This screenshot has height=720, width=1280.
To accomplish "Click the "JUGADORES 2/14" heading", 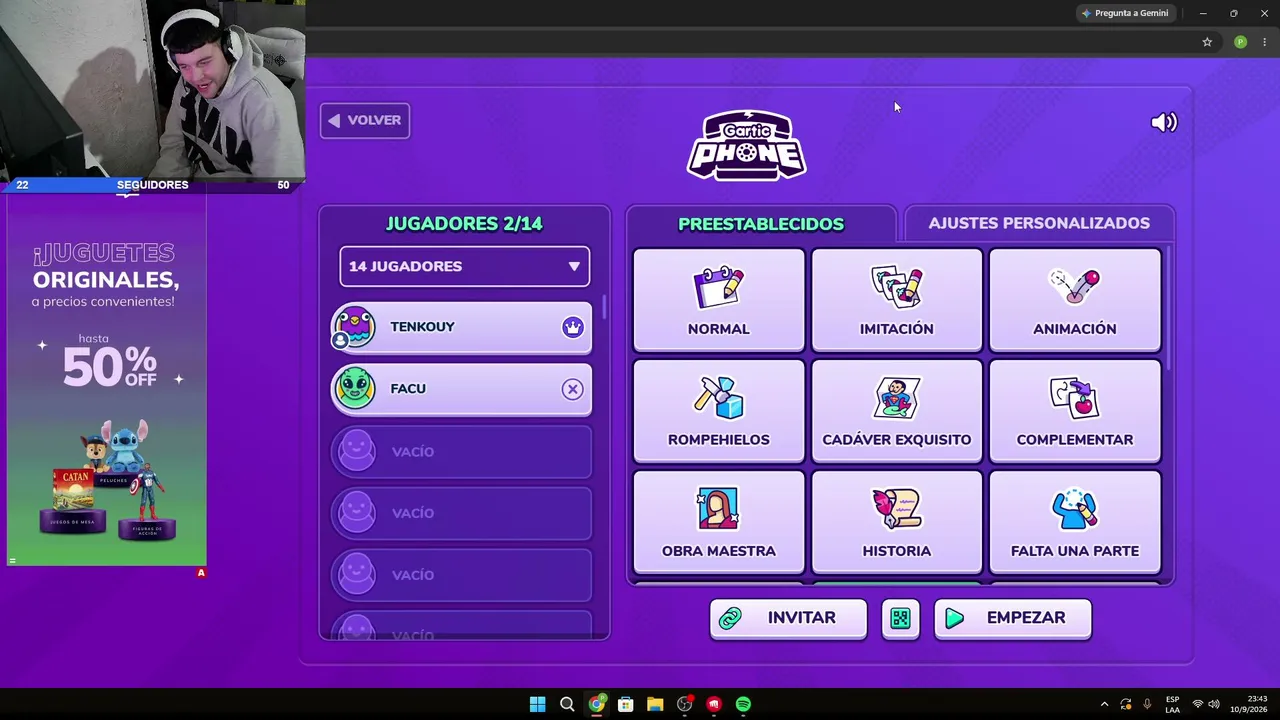I will [x=464, y=224].
